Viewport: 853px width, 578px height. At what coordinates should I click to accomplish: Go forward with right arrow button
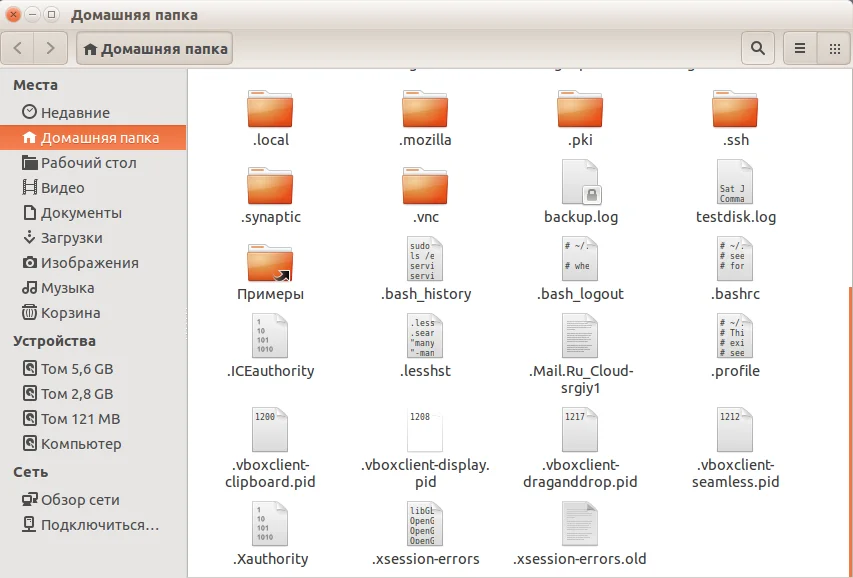click(x=51, y=48)
